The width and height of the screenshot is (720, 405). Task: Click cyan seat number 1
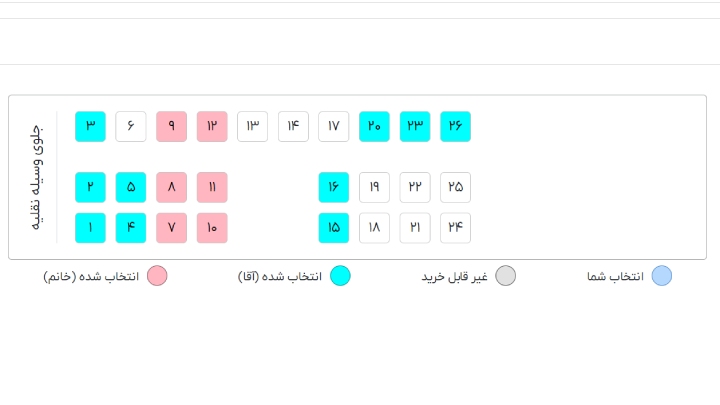(91, 228)
